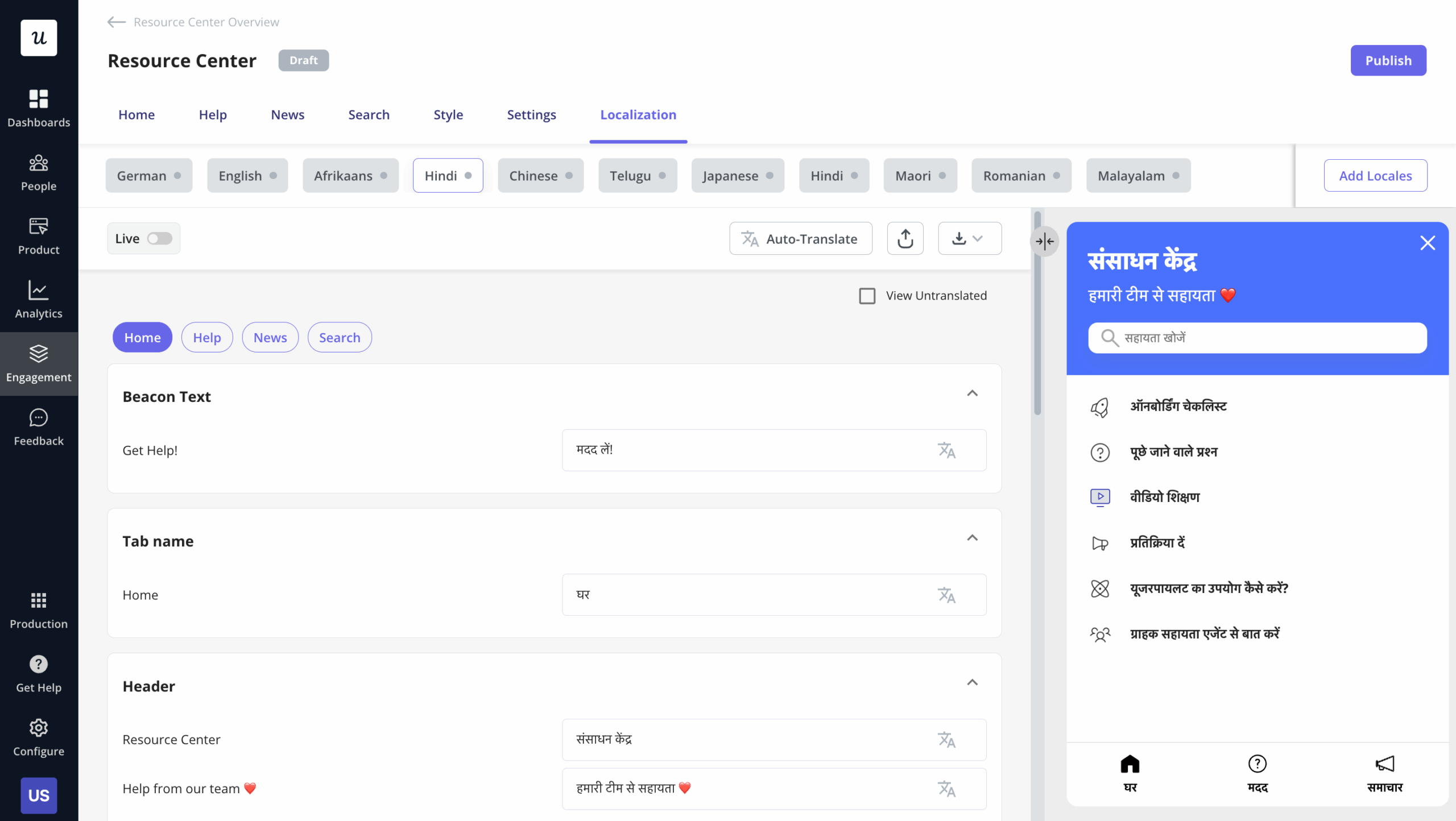The height and width of the screenshot is (821, 1456).
Task: Check the View Untranslated checkbox
Action: (x=867, y=295)
